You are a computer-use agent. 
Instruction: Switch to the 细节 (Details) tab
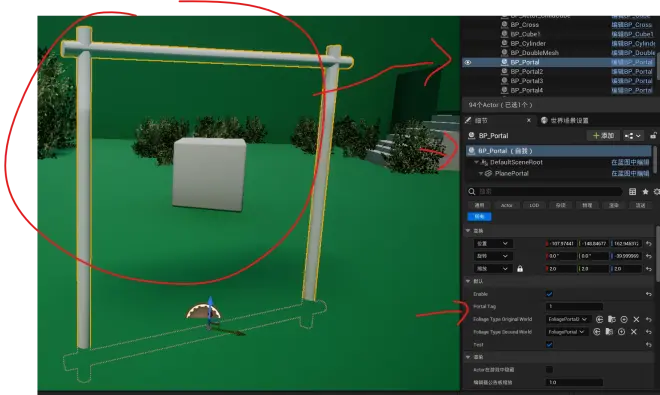click(x=481, y=120)
